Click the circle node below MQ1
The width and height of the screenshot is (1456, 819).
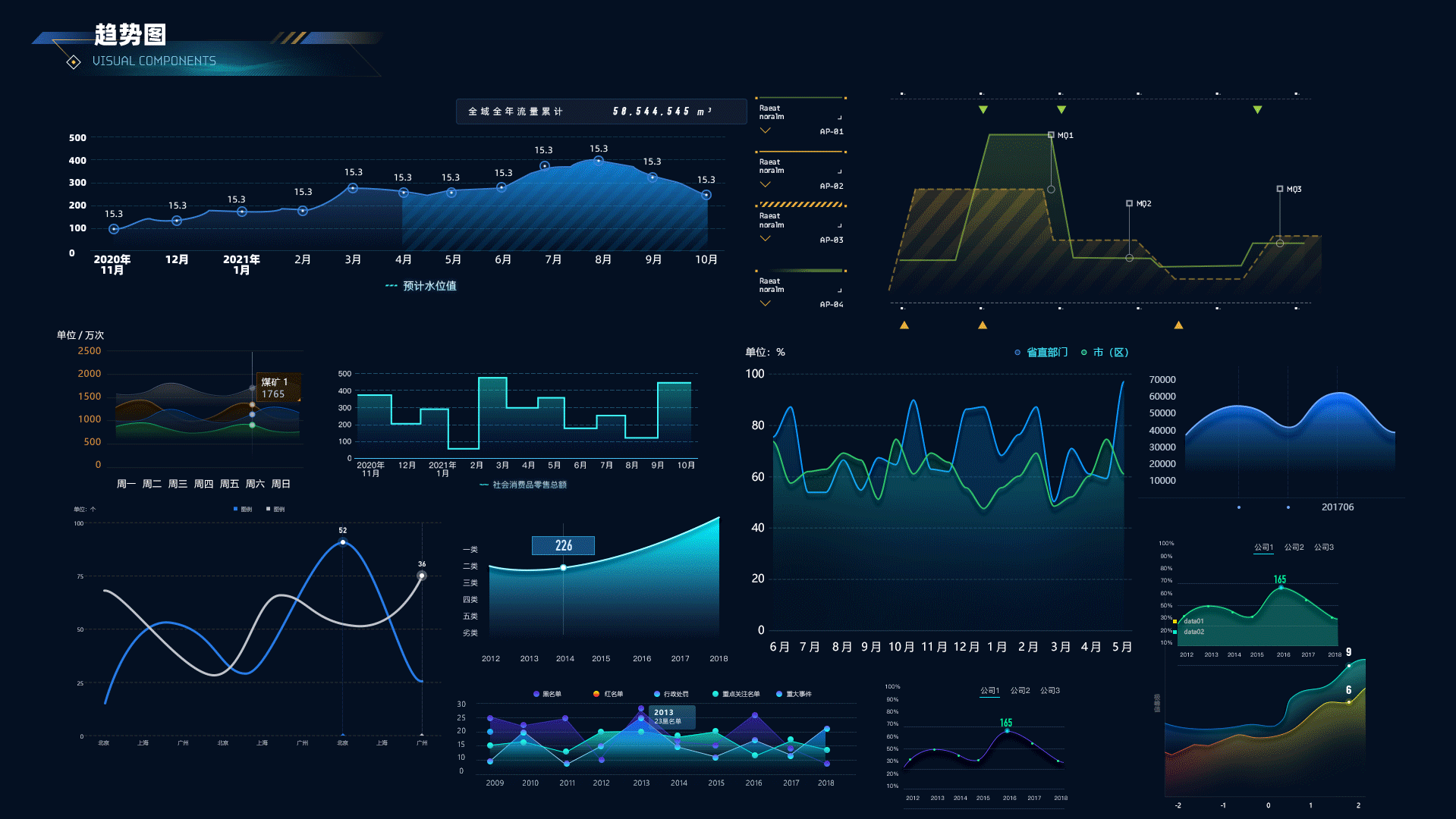coord(1051,190)
